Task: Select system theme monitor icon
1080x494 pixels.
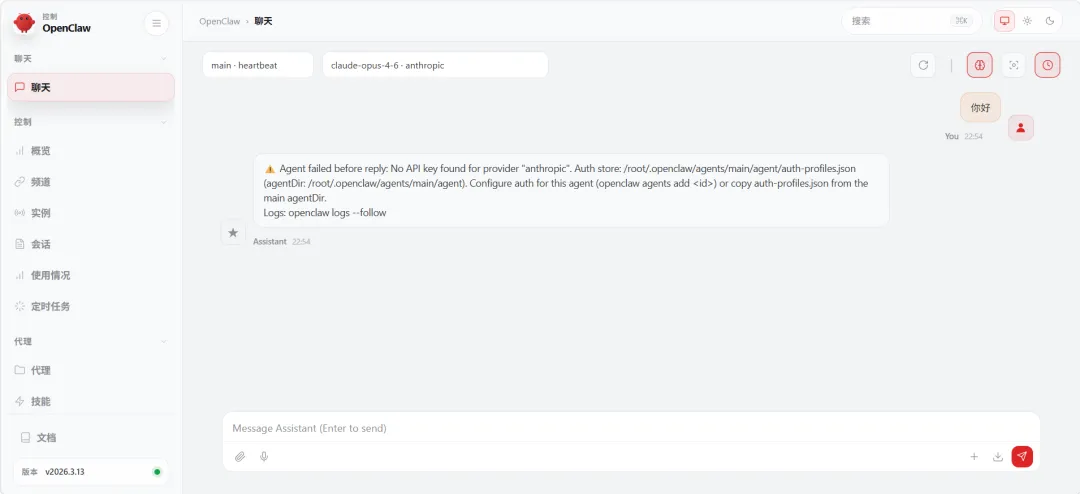Action: pyautogui.click(x=1004, y=21)
